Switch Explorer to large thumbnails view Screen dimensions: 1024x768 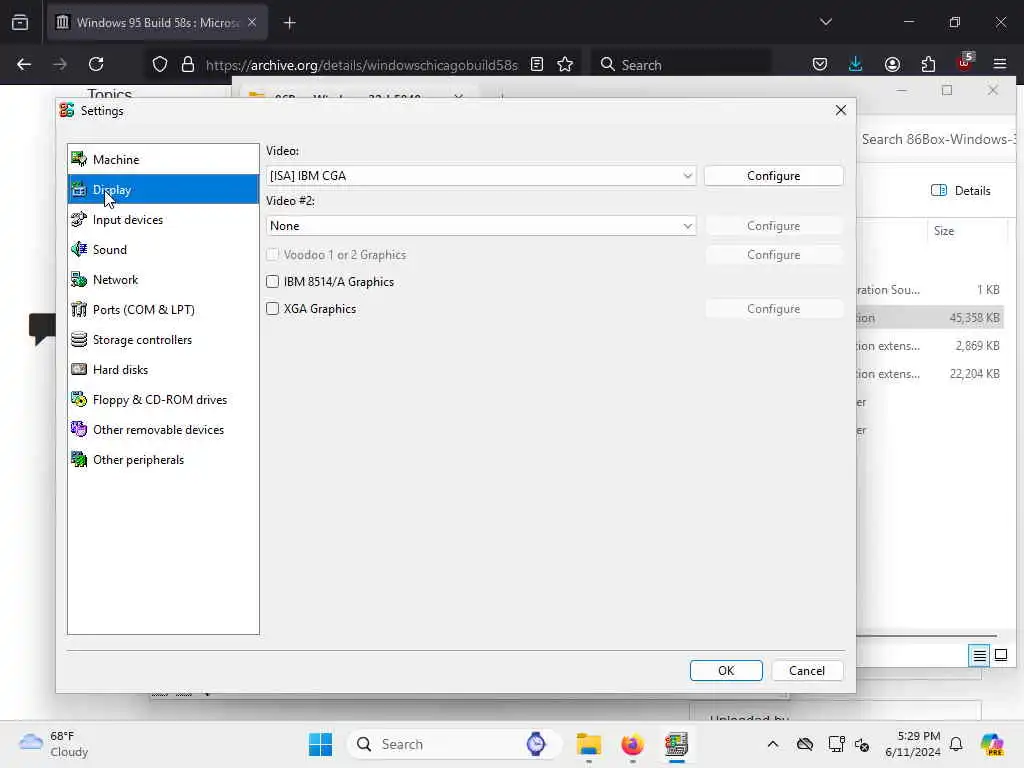[x=1001, y=655]
